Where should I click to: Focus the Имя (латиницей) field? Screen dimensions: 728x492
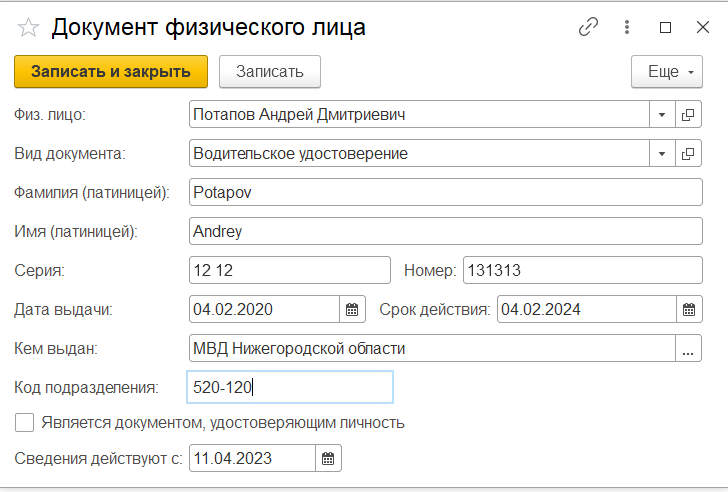pyautogui.click(x=445, y=232)
